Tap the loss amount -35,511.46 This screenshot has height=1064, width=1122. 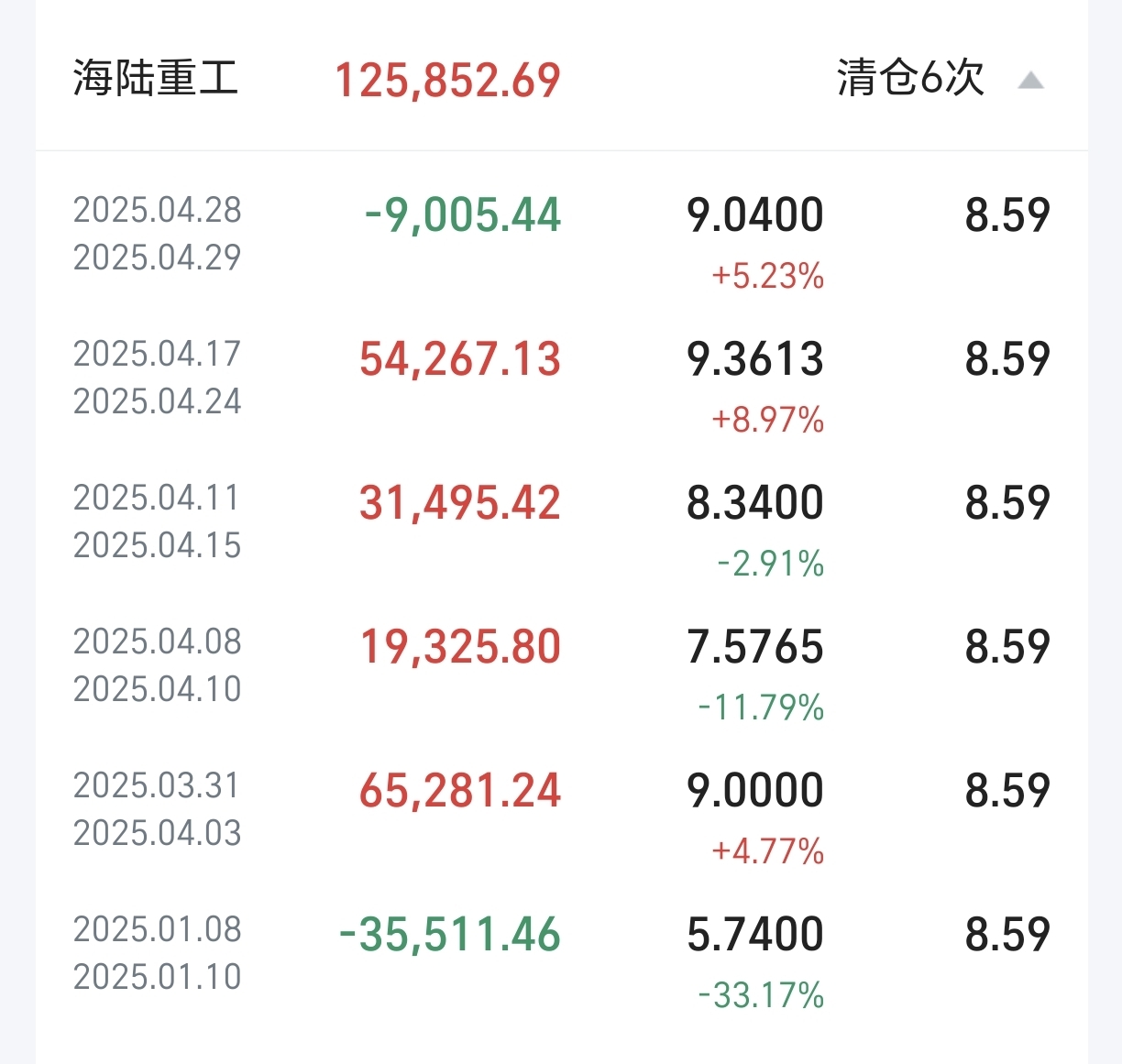450,935
